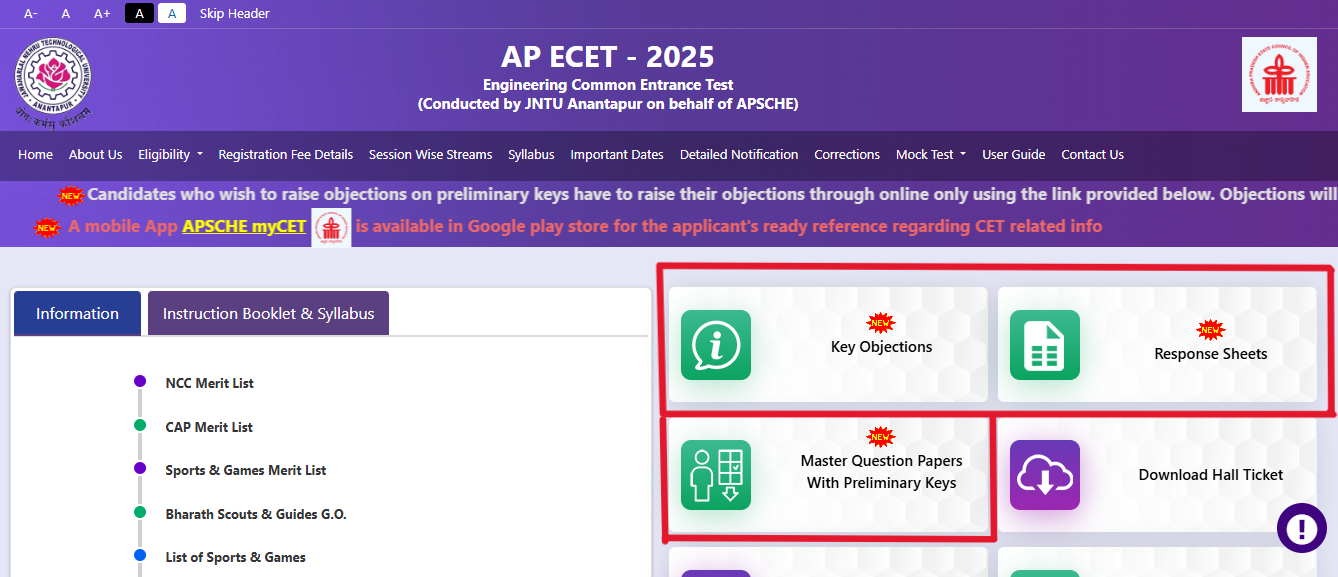Switch to black high-contrast theme
Viewport: 1338px width, 577px height.
click(x=139, y=13)
